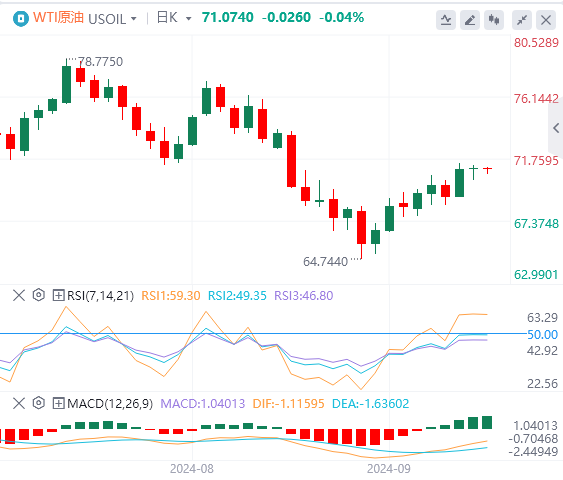Click the RSI 63.29 axis label
This screenshot has height=480, width=563.
543,317
